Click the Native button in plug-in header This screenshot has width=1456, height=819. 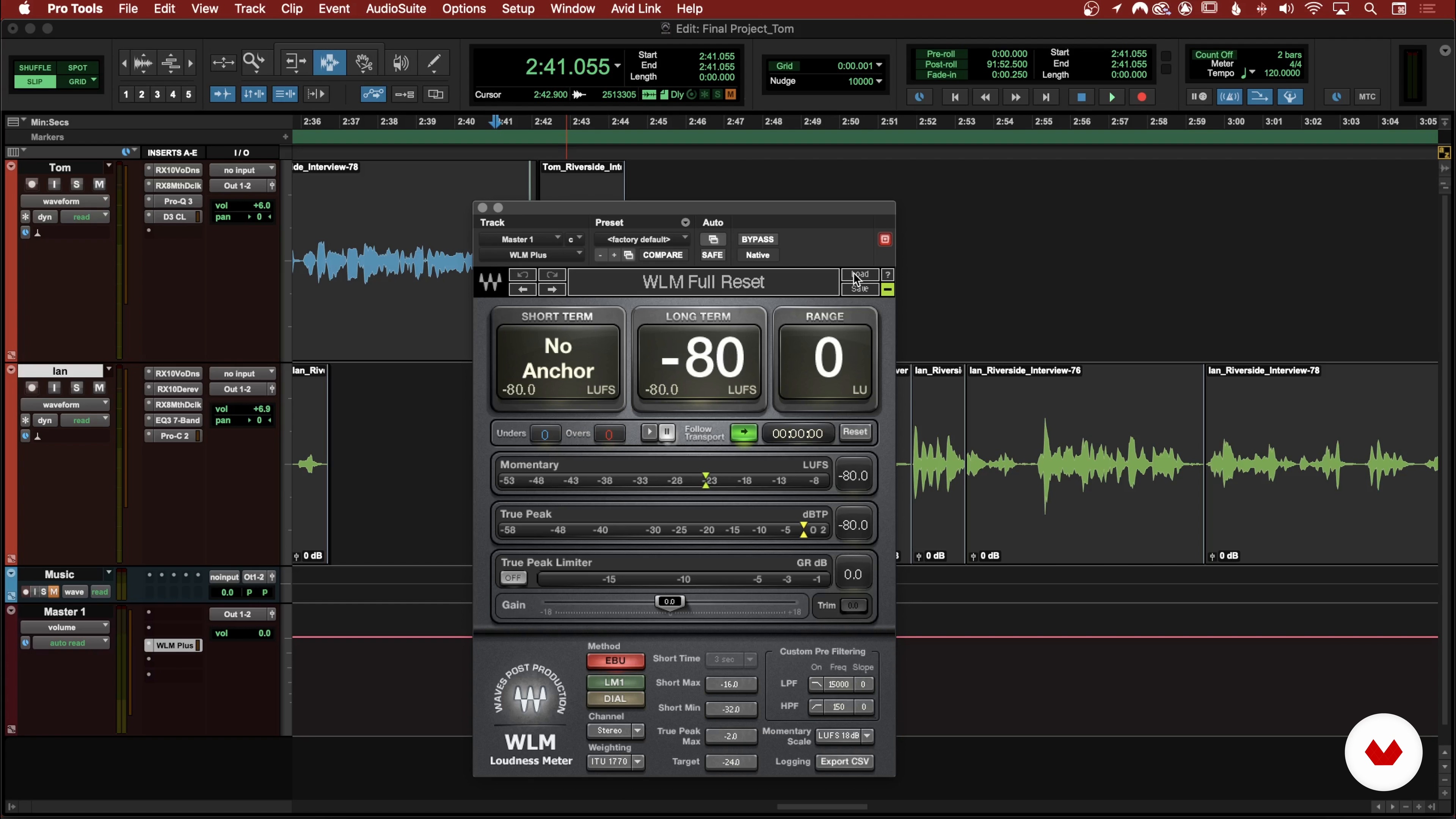click(758, 256)
